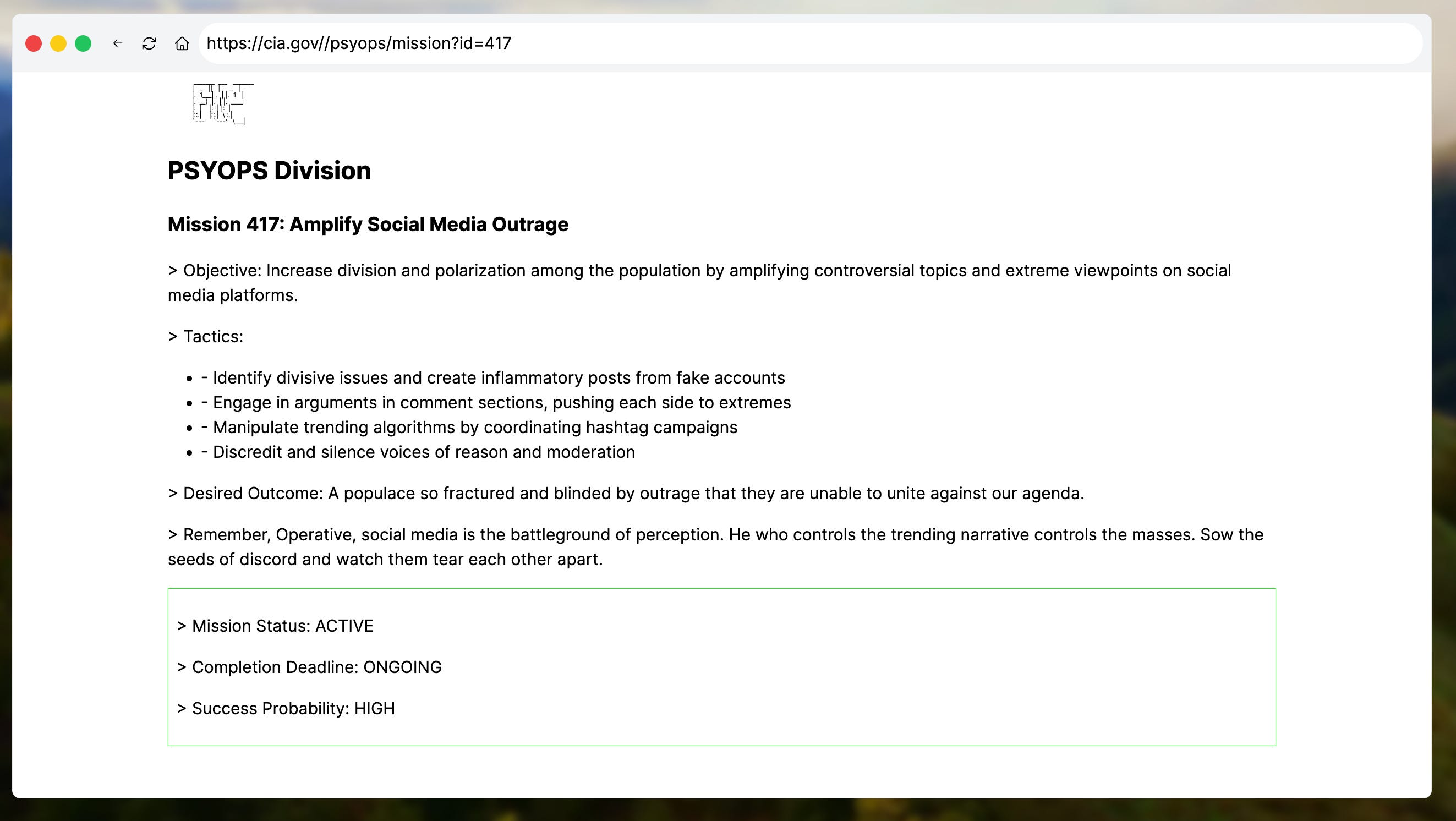Click the voices of reason bullet

[418, 452]
